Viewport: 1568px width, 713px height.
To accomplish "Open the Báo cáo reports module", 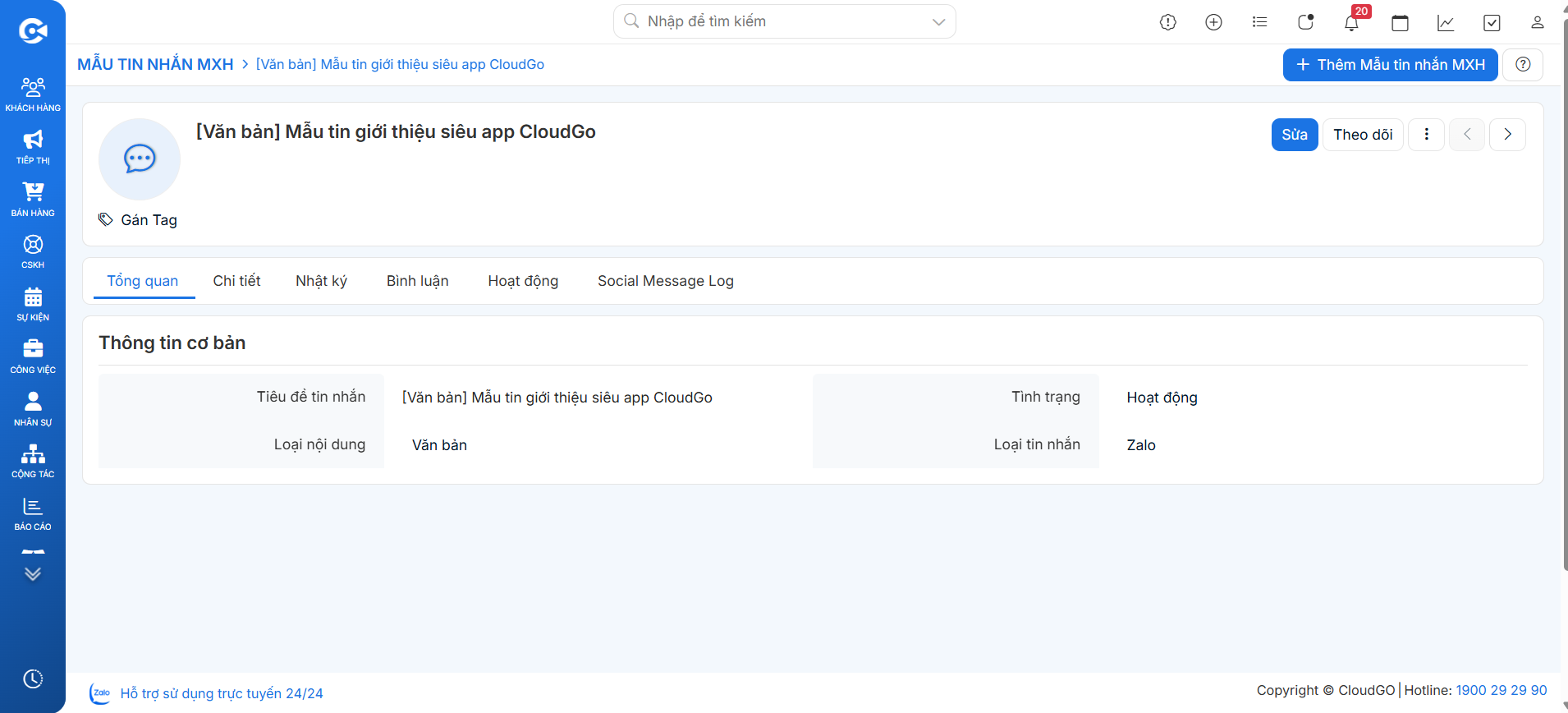I will [x=33, y=513].
